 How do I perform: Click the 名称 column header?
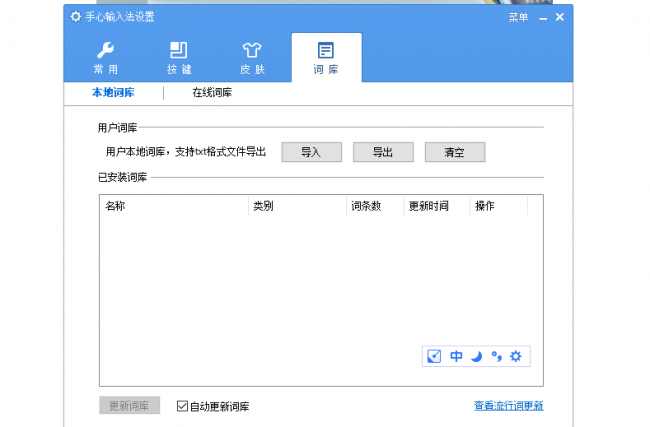[174, 206]
